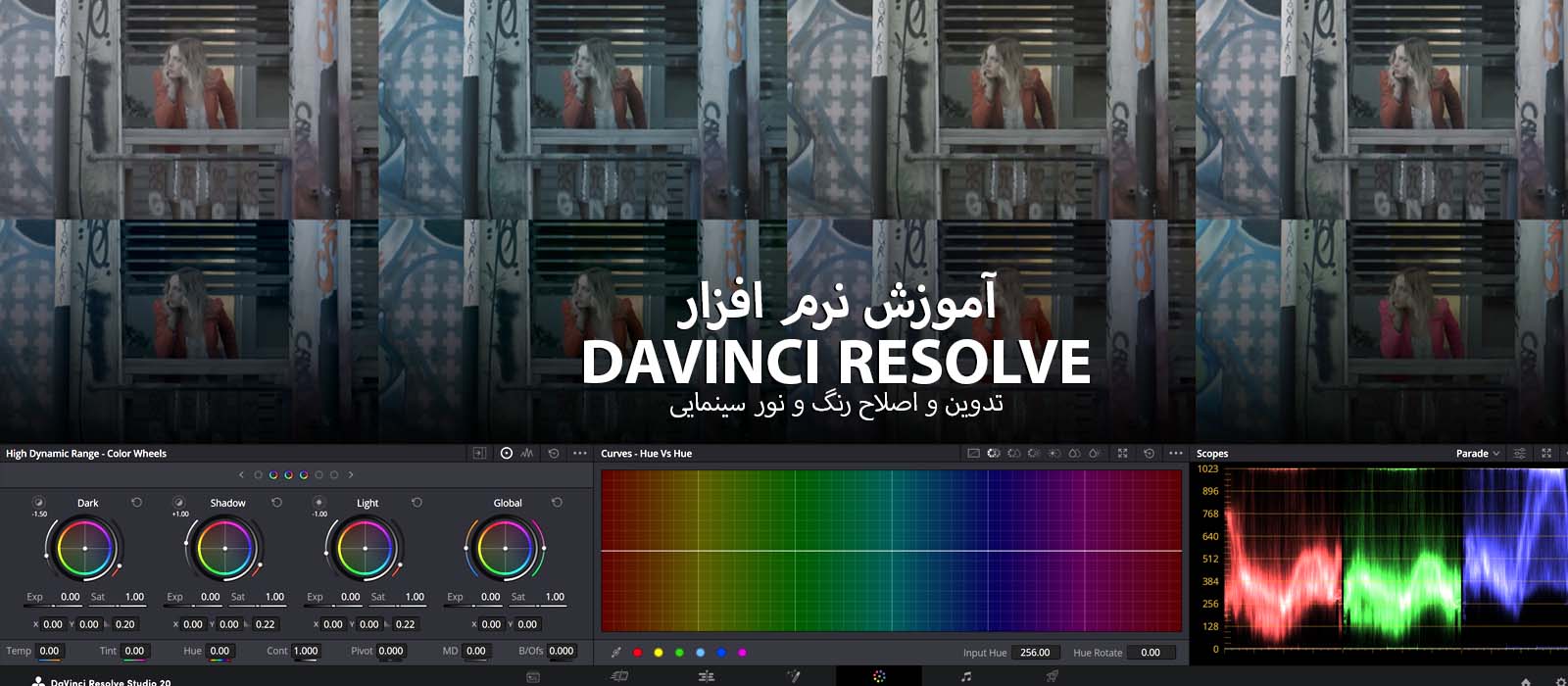Click the Cont value field
Screen dimensions: 1568x686
[x=306, y=651]
